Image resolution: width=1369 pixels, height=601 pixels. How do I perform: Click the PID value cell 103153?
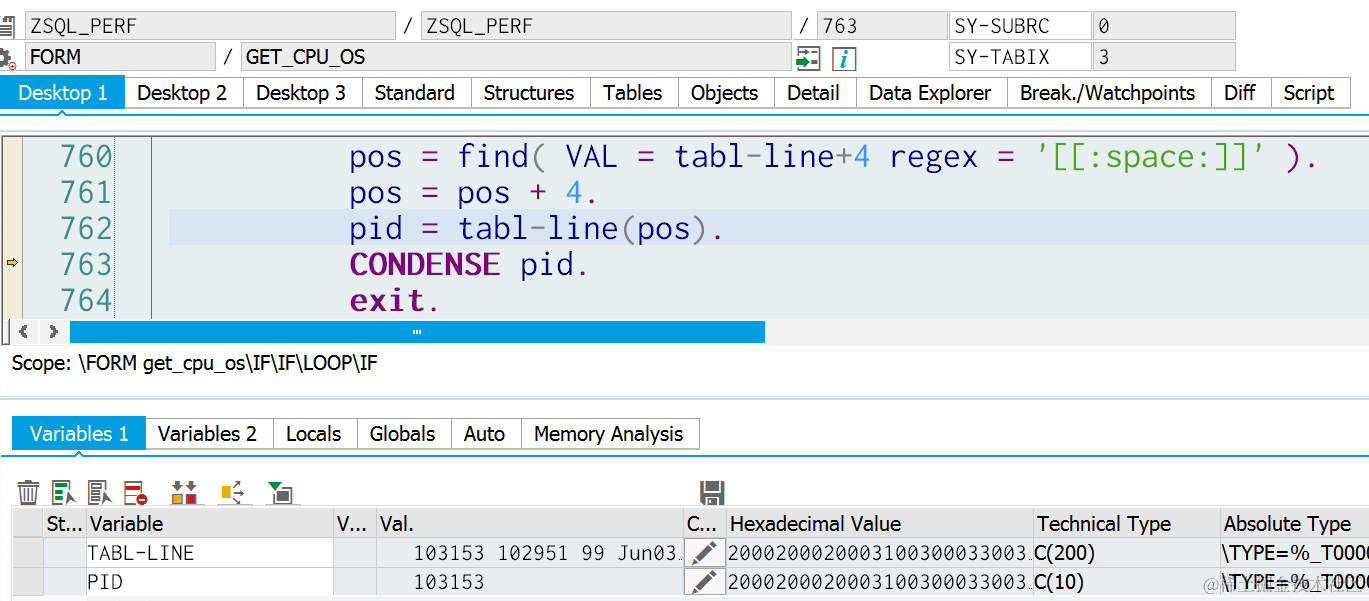click(529, 582)
